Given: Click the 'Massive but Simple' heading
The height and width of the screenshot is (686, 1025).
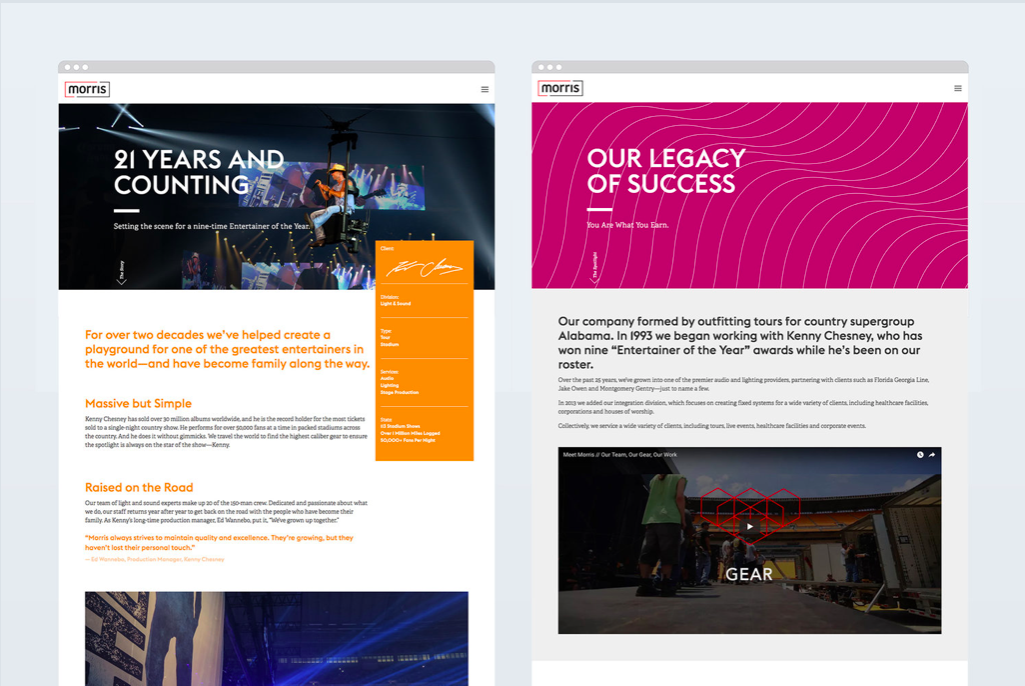Looking at the screenshot, I should click(138, 403).
